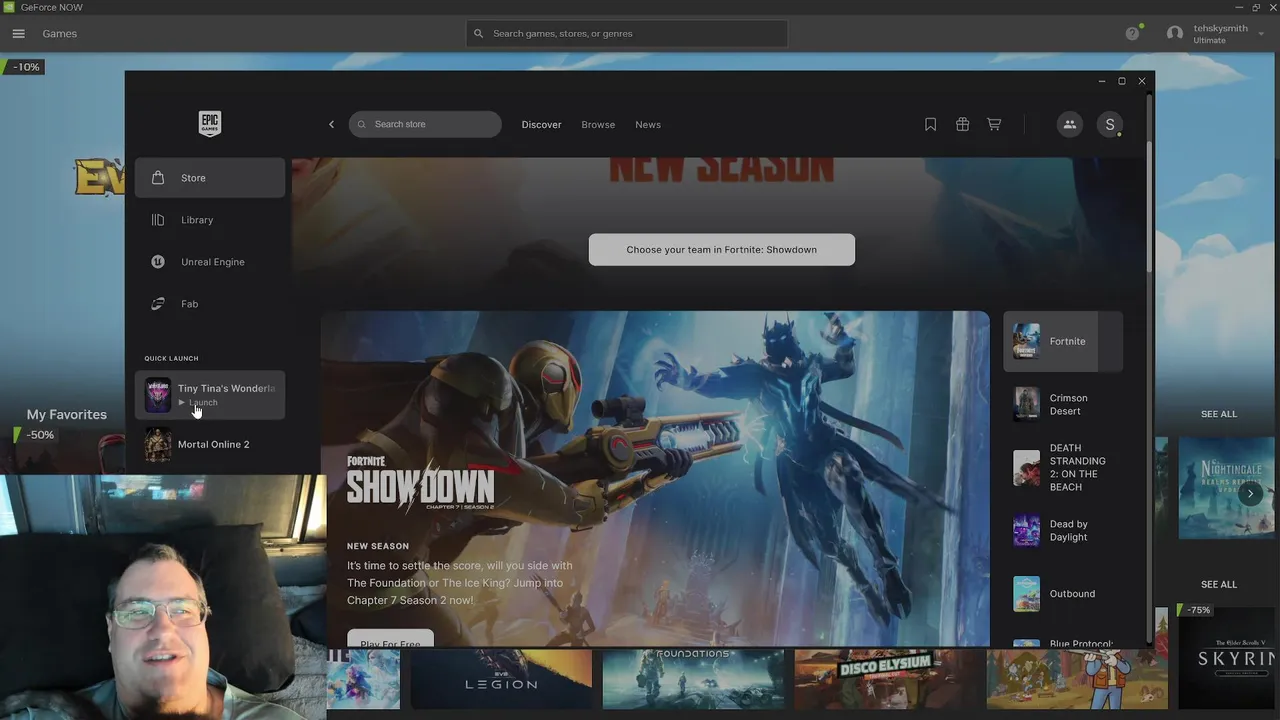Click the Mortal Online 2 cover thumbnail
Viewport: 1280px width, 720px height.
[x=158, y=445]
